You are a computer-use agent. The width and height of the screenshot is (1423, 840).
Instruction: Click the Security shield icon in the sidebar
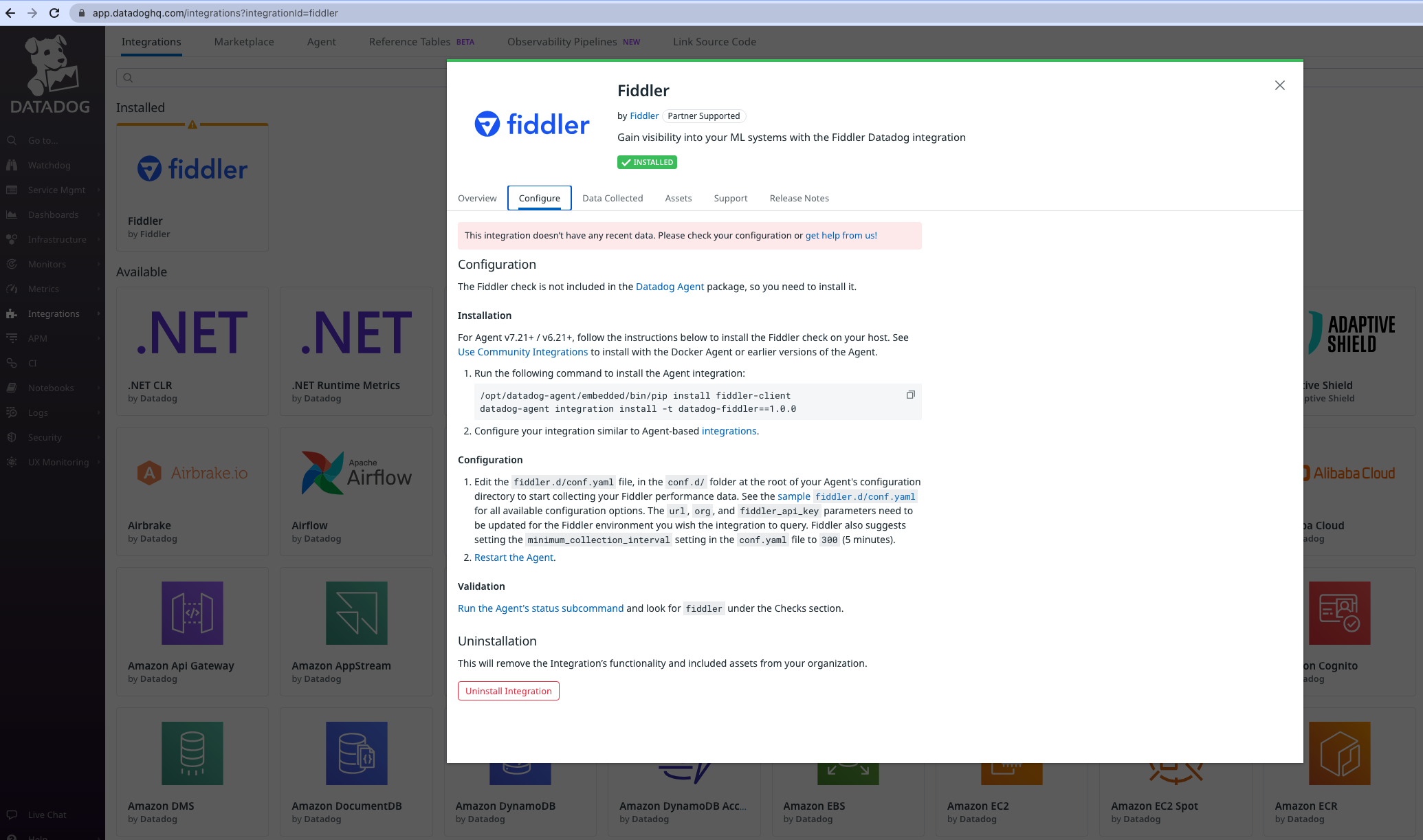[x=12, y=437]
